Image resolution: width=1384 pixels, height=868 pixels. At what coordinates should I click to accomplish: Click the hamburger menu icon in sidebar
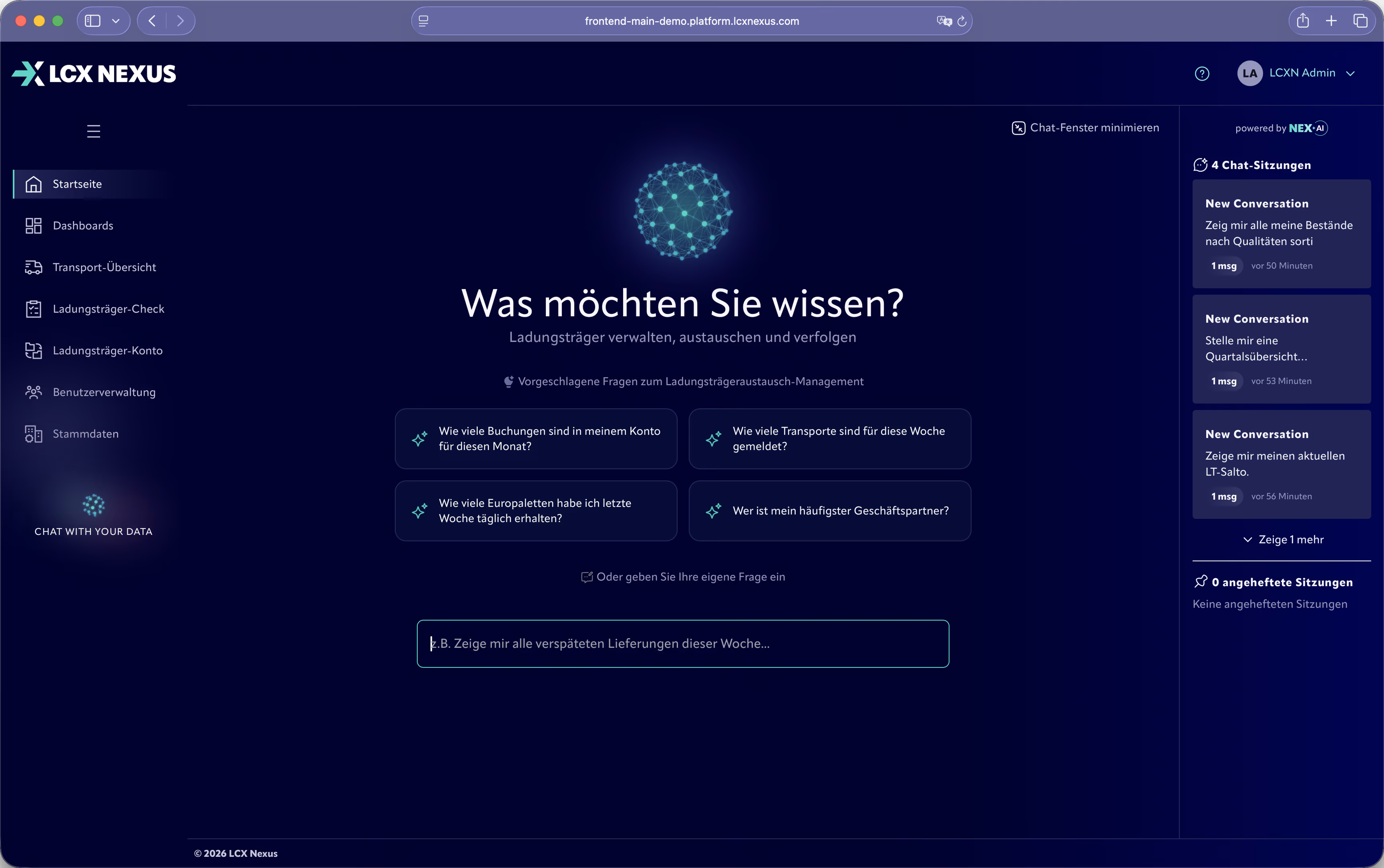(x=94, y=131)
